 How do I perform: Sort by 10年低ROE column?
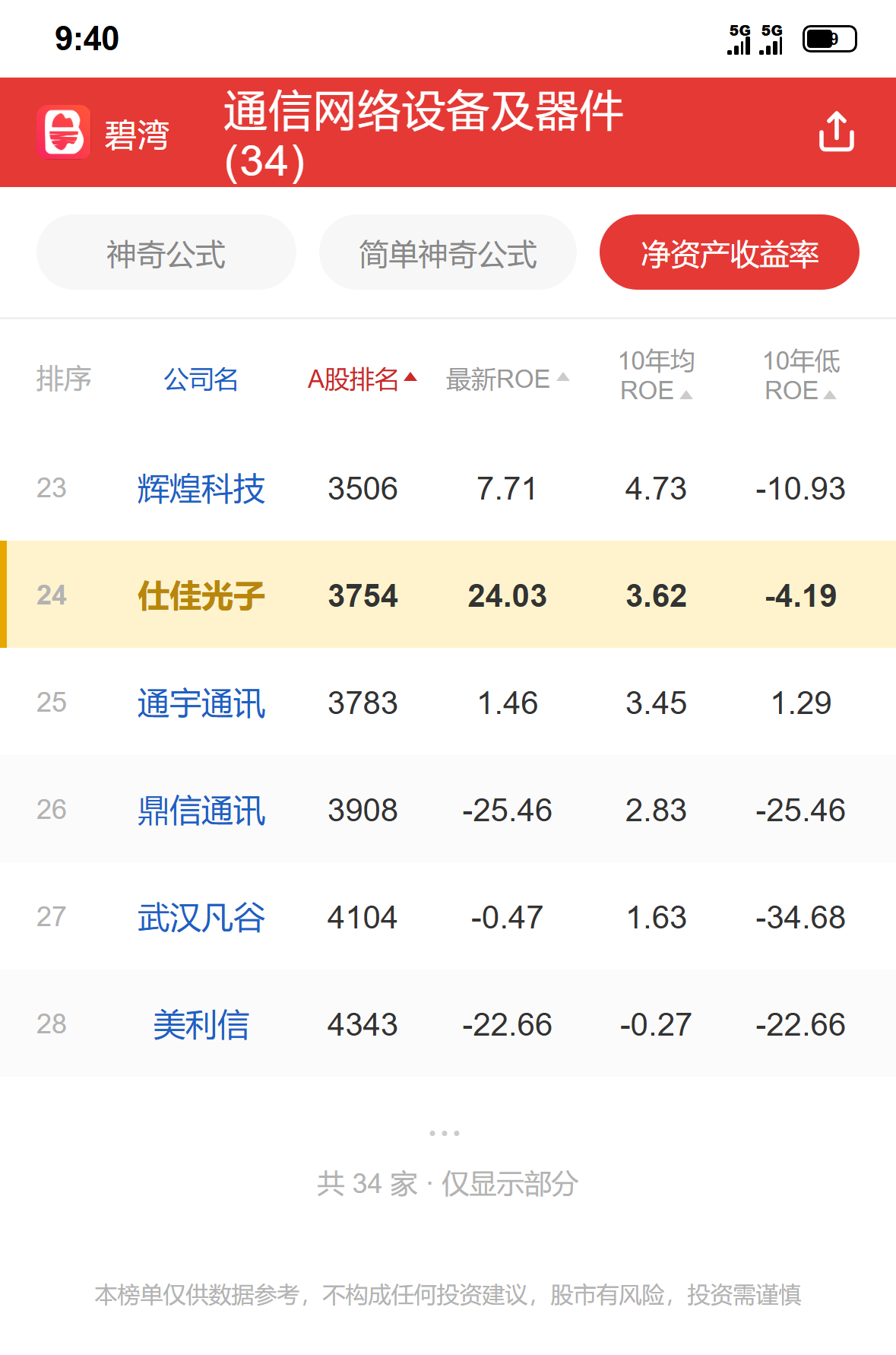point(801,376)
